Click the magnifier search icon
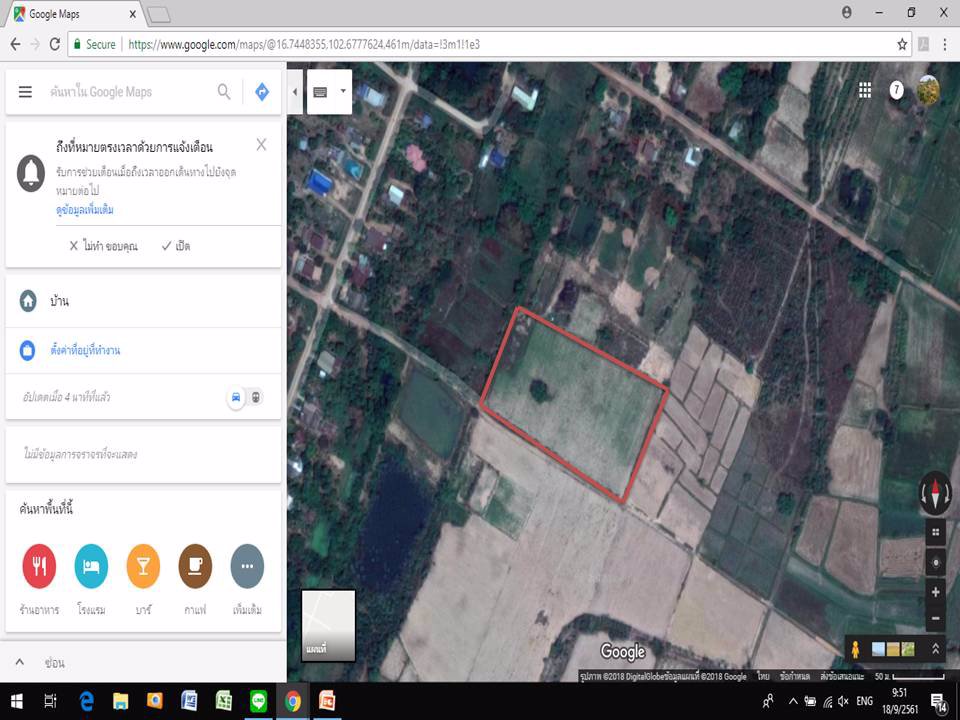 click(x=224, y=92)
